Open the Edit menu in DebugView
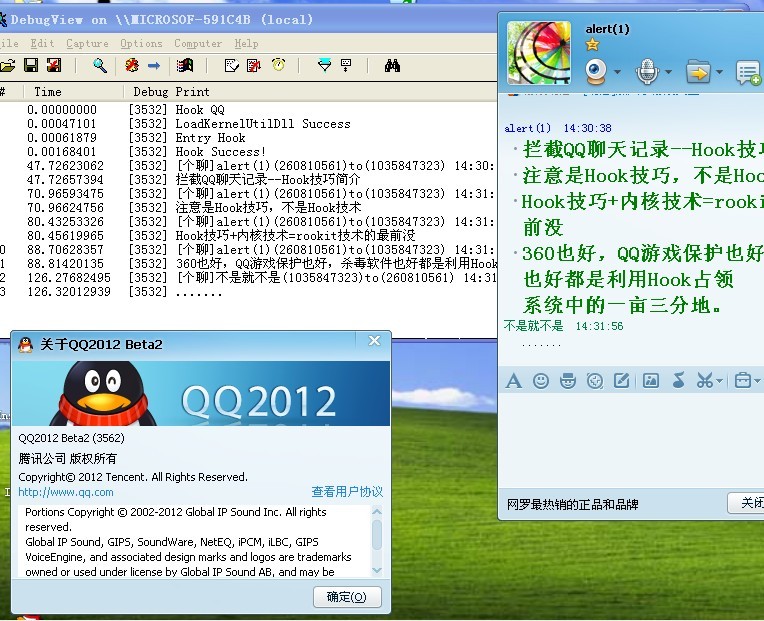Viewport: 764px width, 621px height. [x=42, y=43]
